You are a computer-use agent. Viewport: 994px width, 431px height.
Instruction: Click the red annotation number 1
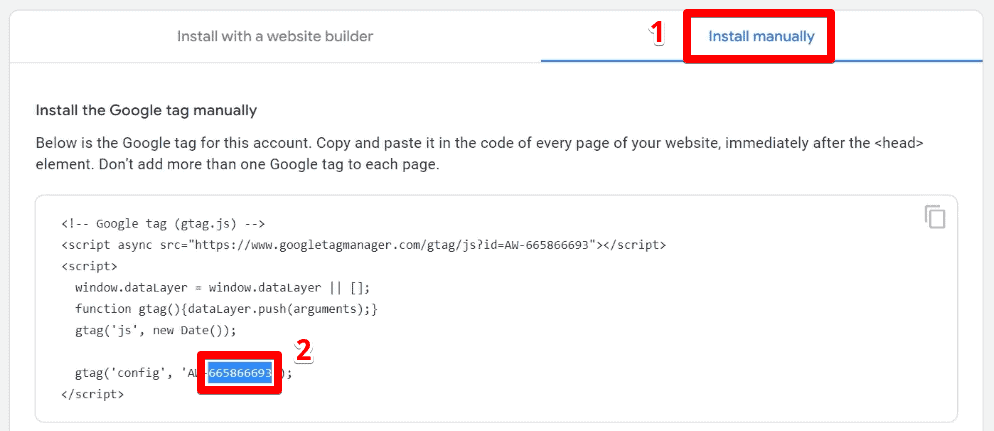658,34
